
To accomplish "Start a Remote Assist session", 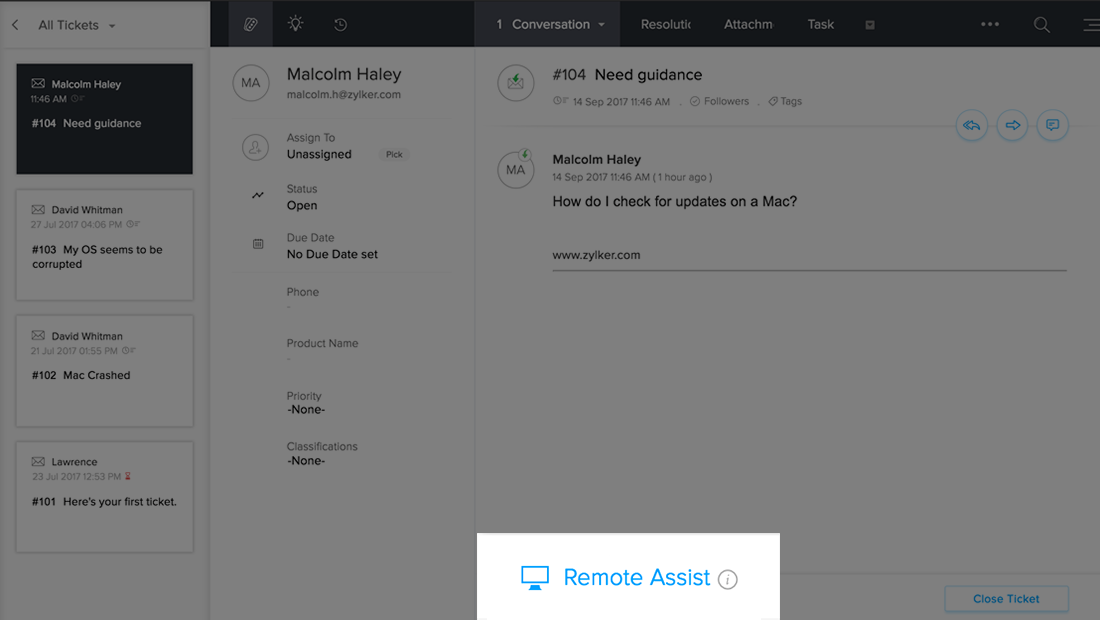I will tap(616, 578).
